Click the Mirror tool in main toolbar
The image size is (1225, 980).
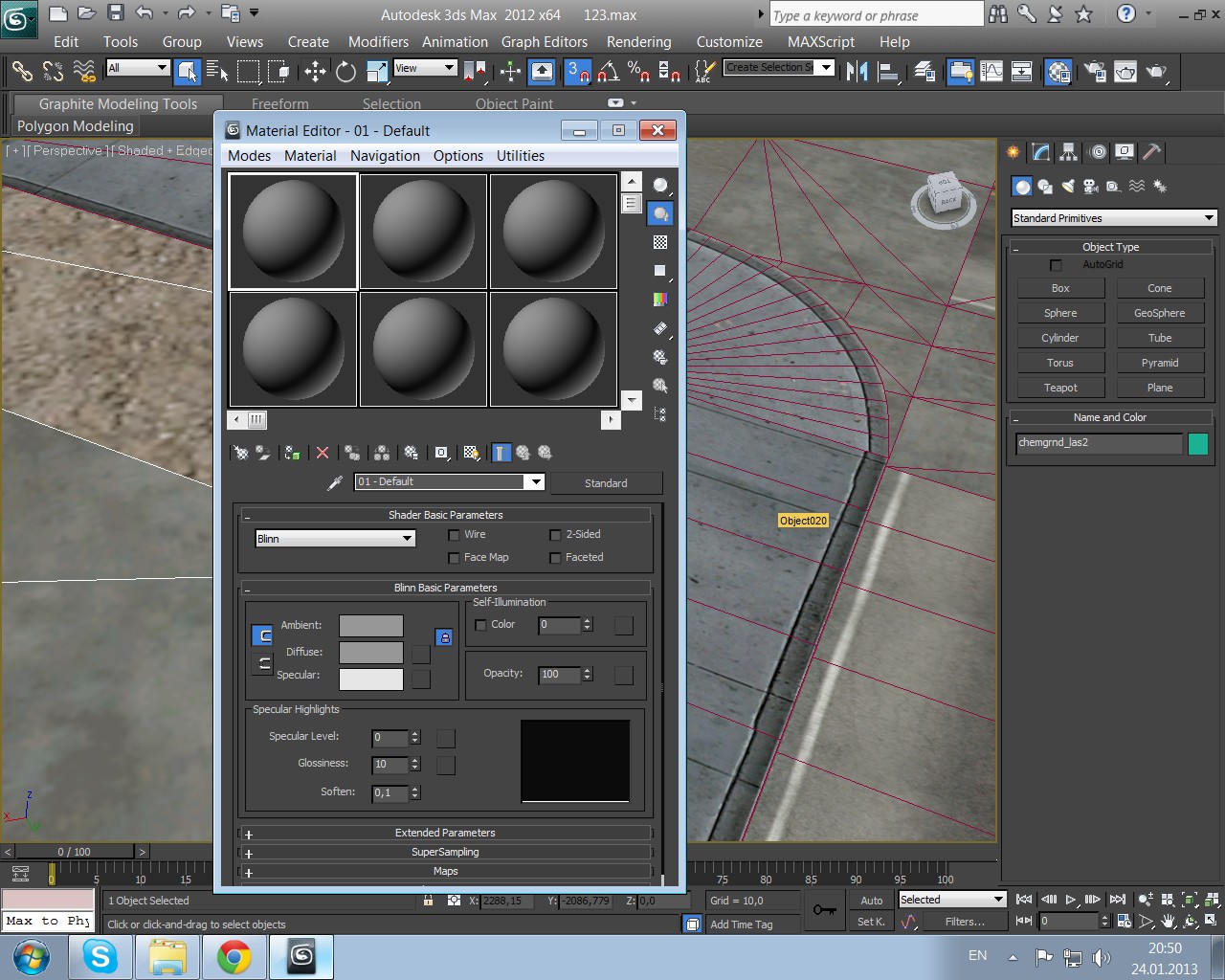pos(857,71)
